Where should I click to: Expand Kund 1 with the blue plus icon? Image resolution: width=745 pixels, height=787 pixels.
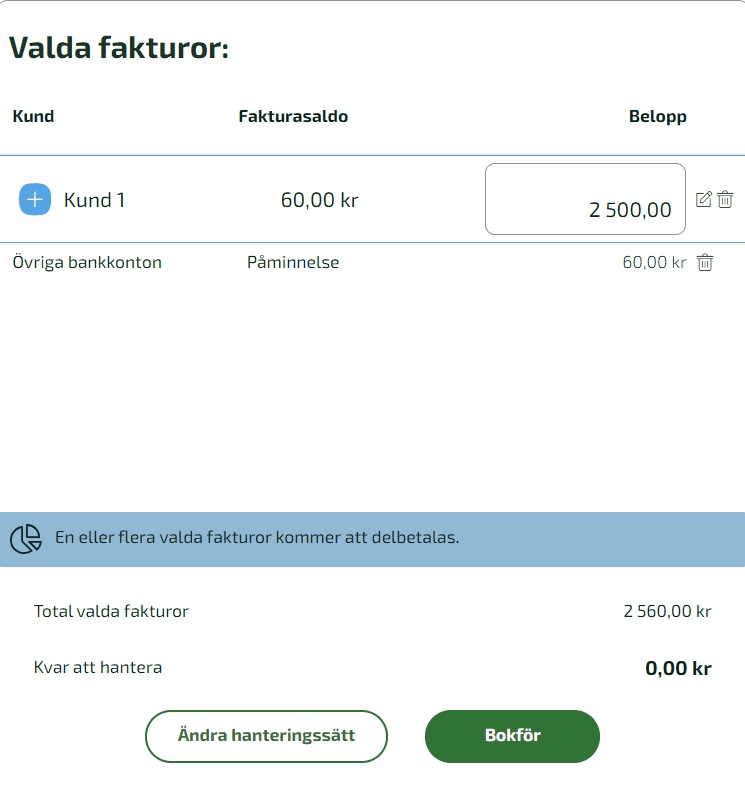35,200
